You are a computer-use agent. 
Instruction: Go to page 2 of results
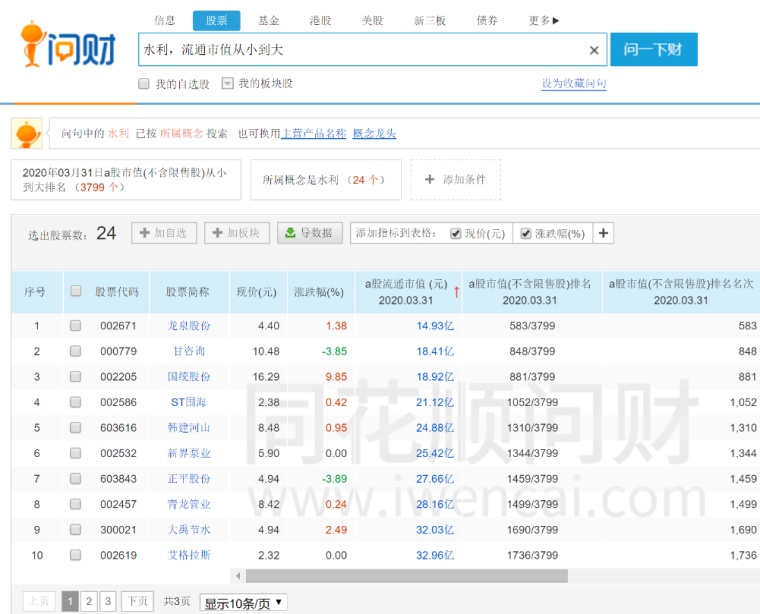[x=89, y=601]
